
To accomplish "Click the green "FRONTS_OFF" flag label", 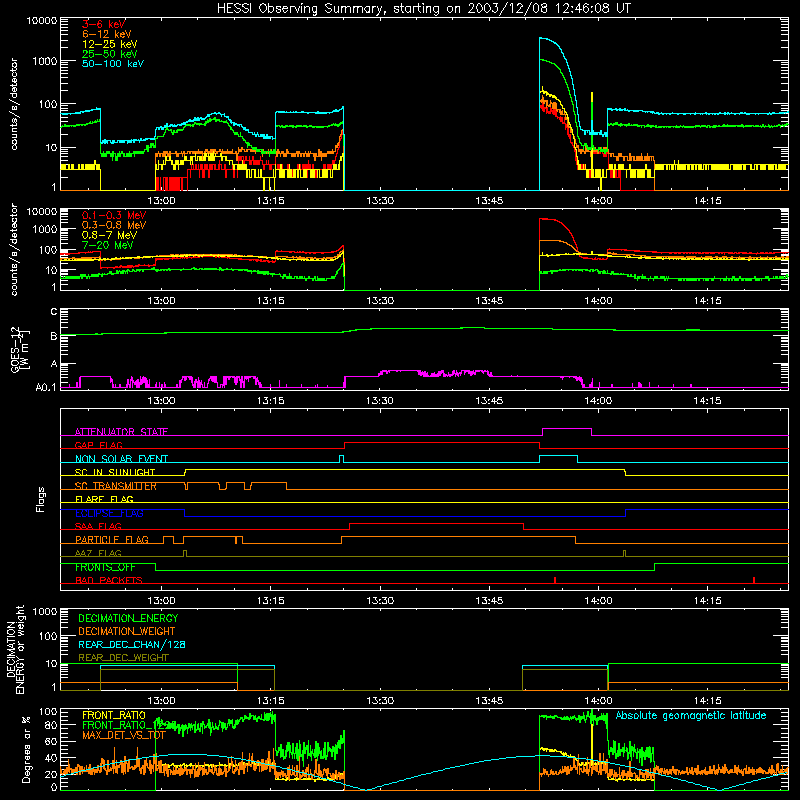I will coord(105,567).
